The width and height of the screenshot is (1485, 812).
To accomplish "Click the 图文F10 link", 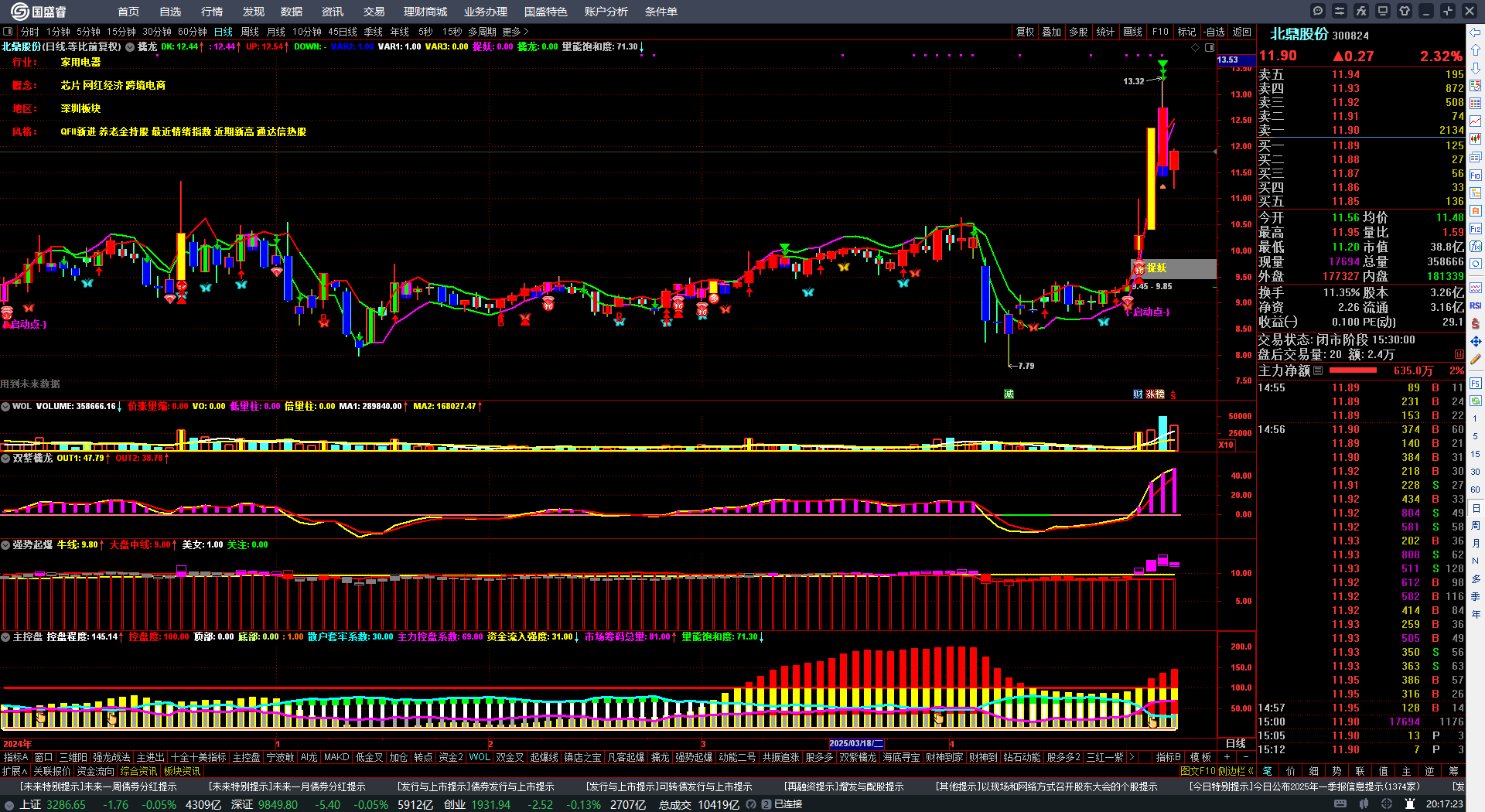I will [x=1198, y=771].
